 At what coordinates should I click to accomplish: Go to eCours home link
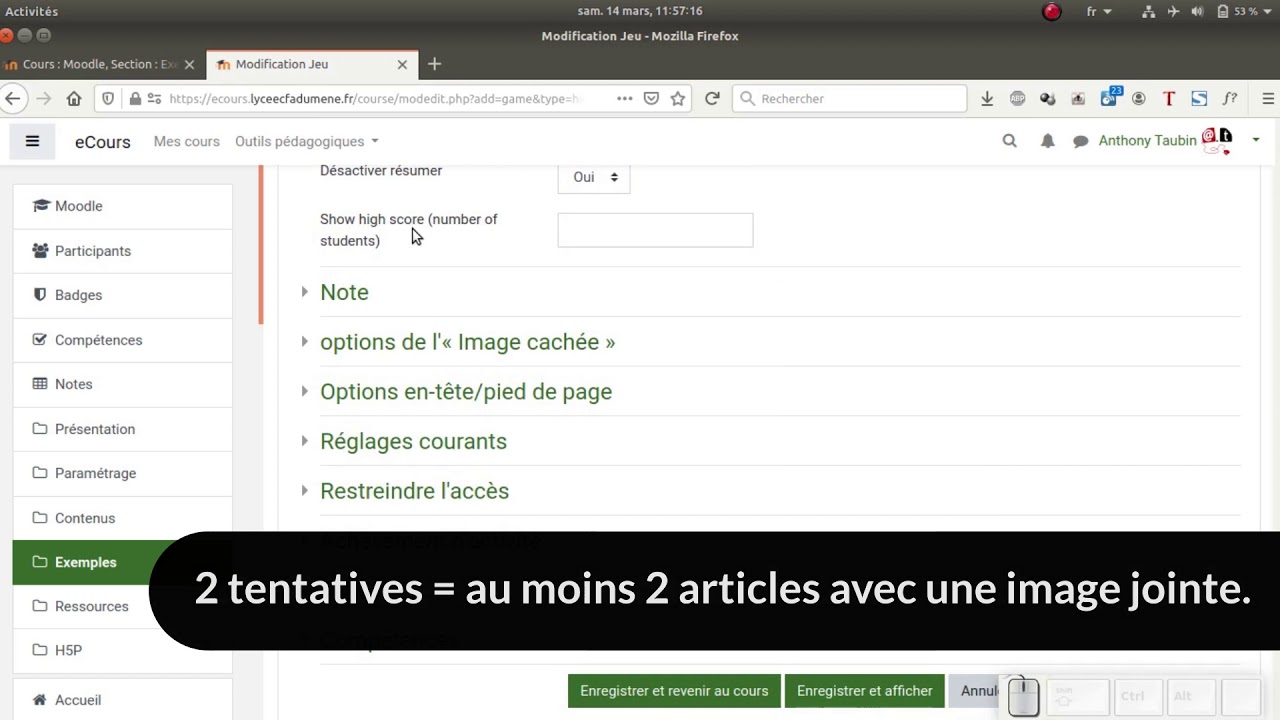103,142
